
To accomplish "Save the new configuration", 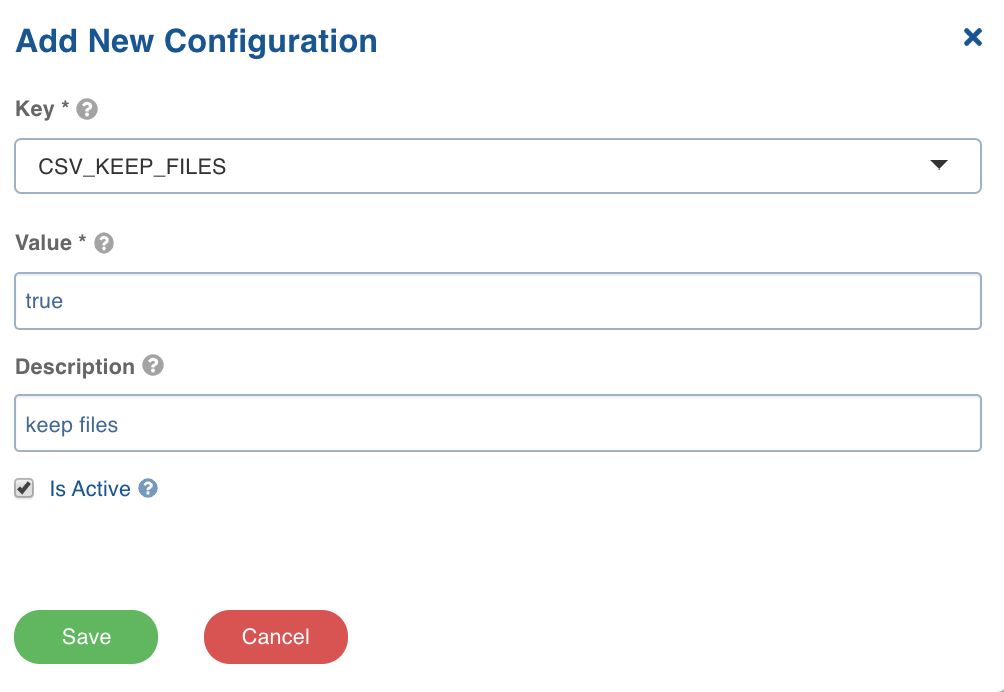I will click(x=86, y=636).
